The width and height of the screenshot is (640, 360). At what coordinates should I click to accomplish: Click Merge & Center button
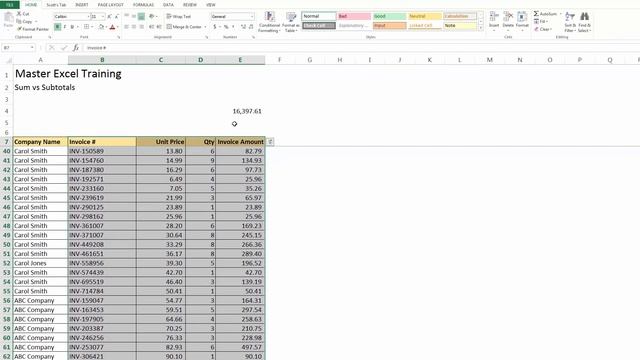[184, 27]
